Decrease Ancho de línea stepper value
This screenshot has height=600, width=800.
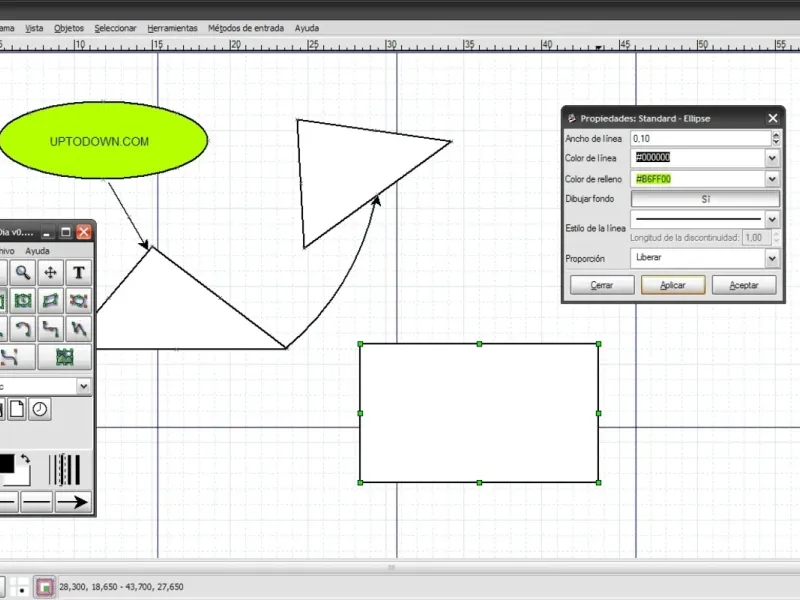click(x=776, y=142)
